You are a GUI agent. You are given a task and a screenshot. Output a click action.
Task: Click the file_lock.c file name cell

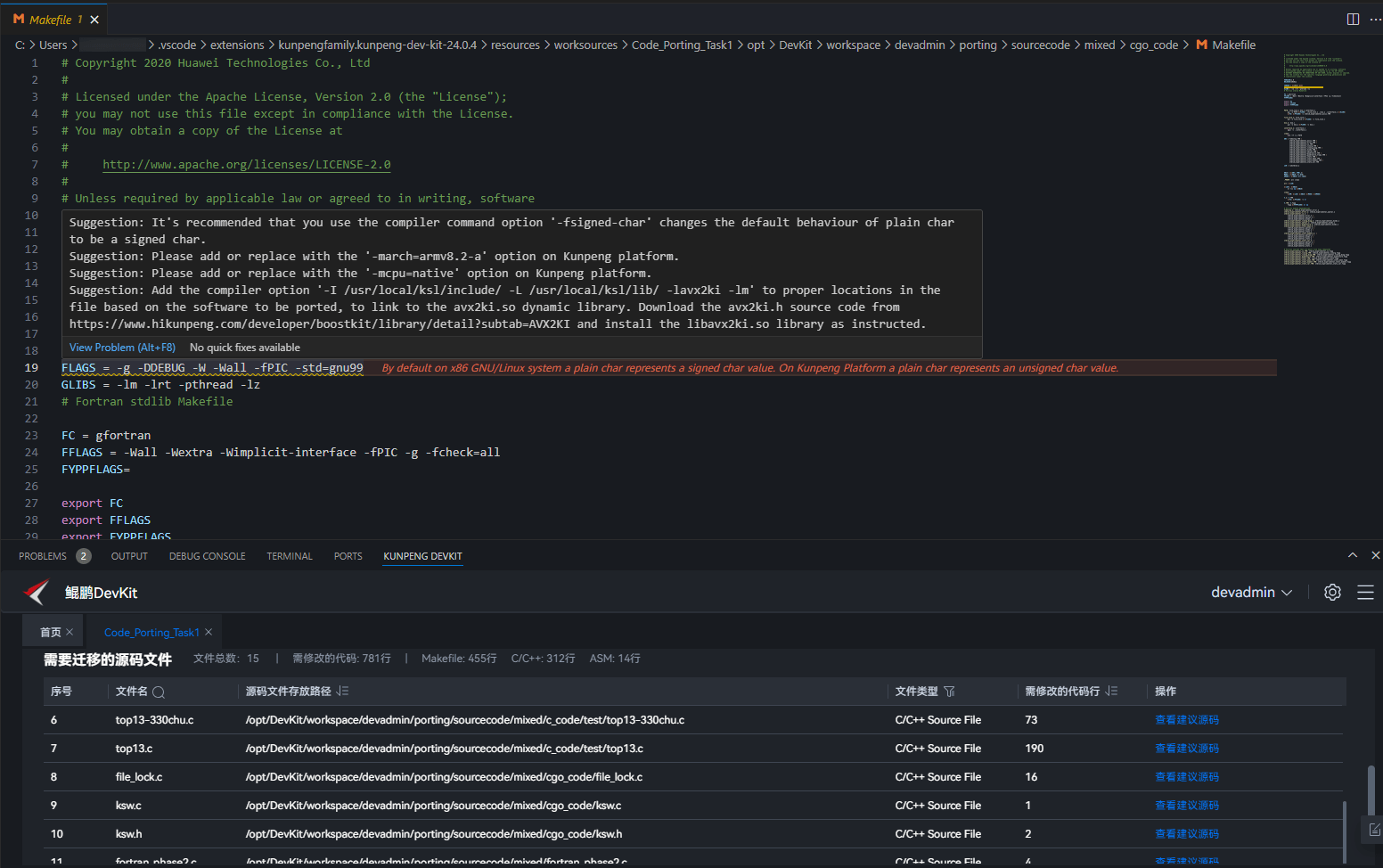(x=139, y=777)
